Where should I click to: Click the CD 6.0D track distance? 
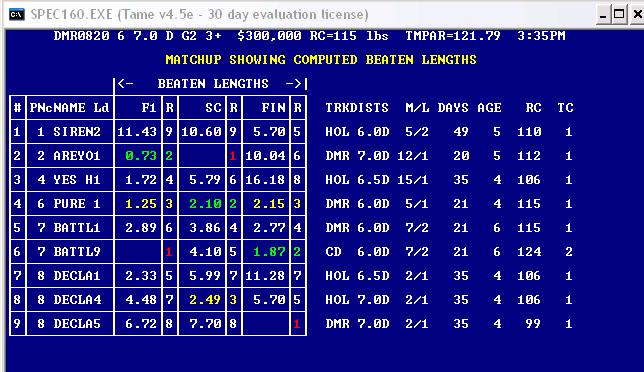[x=357, y=252]
